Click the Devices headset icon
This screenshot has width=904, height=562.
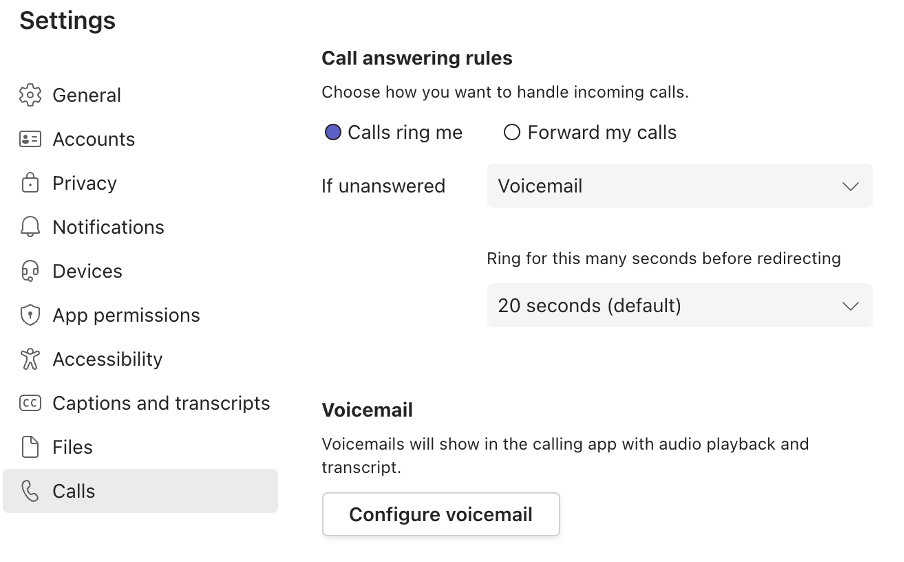click(30, 271)
